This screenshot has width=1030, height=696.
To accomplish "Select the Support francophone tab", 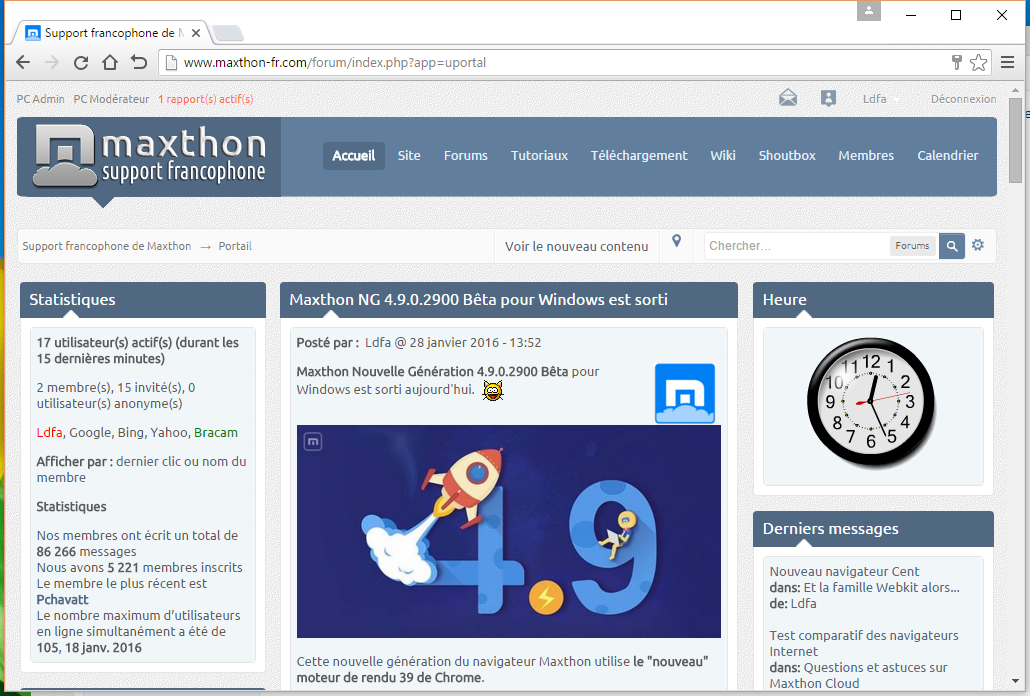I will coord(110,33).
